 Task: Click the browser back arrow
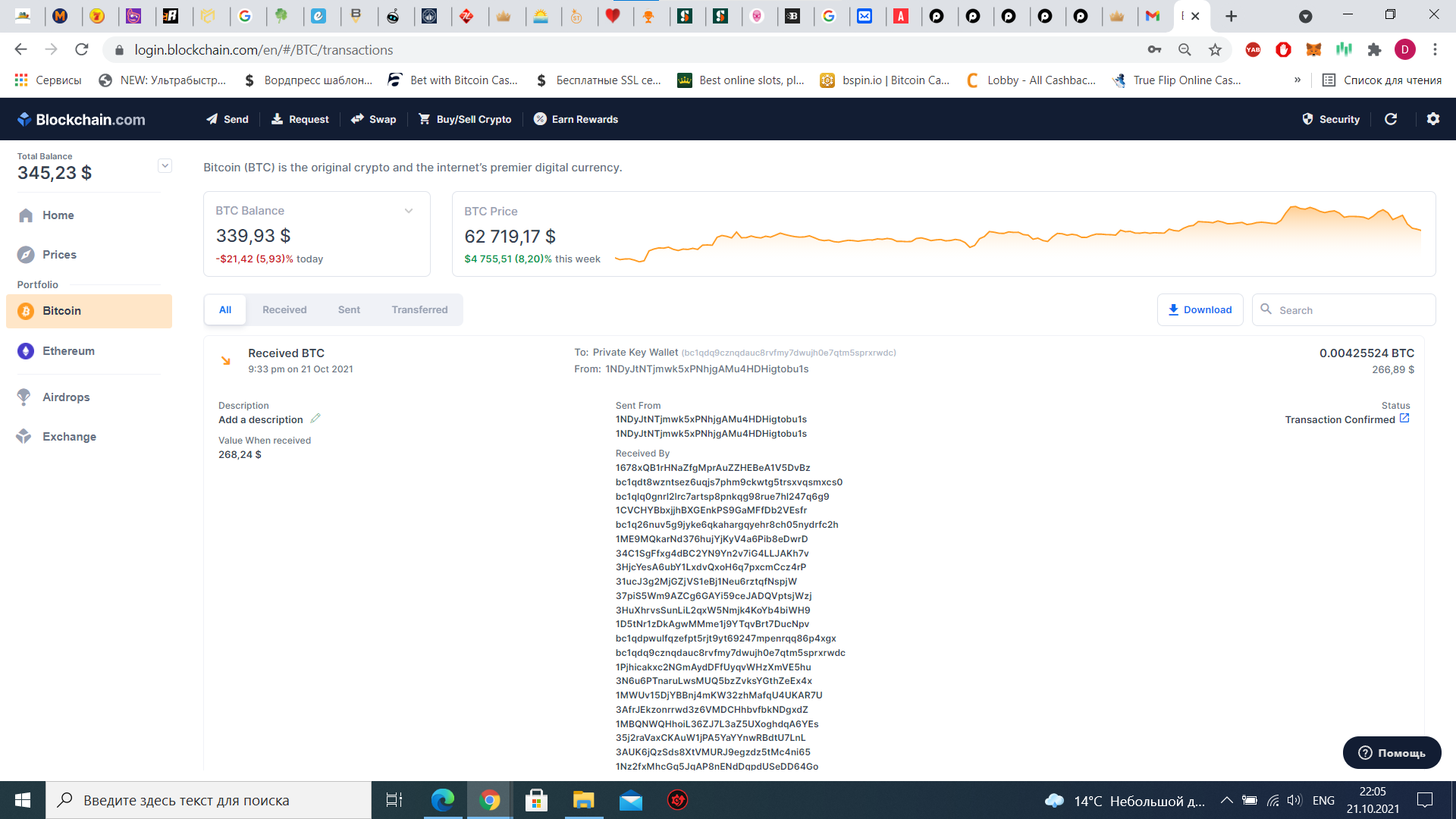point(20,49)
